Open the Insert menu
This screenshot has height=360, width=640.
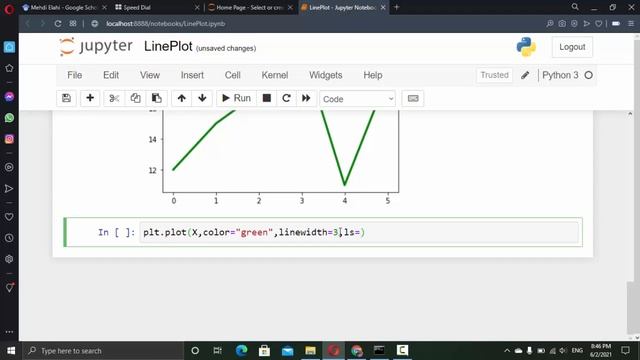(192, 75)
